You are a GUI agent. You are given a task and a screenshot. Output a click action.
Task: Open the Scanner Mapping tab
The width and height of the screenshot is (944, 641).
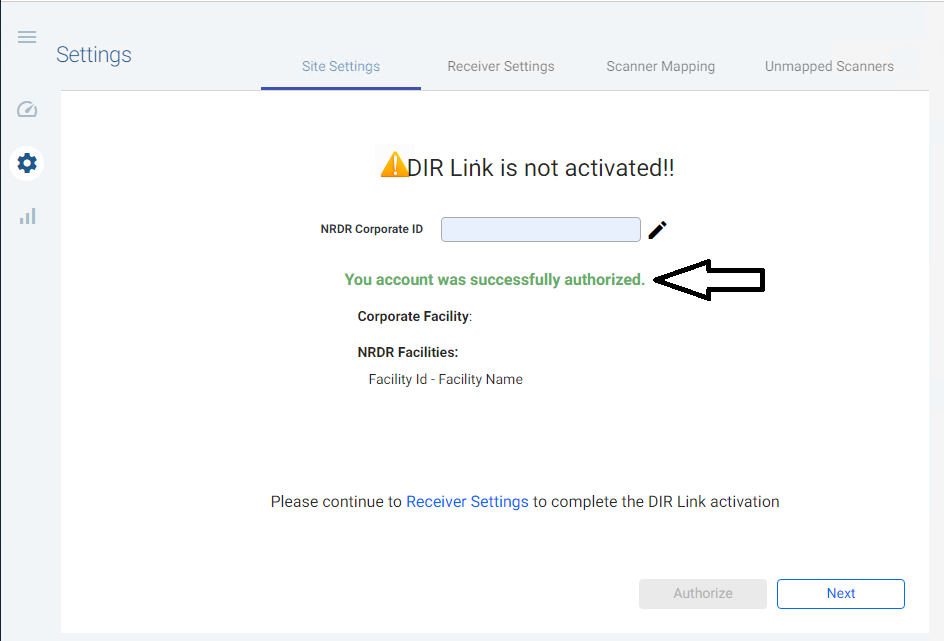660,66
